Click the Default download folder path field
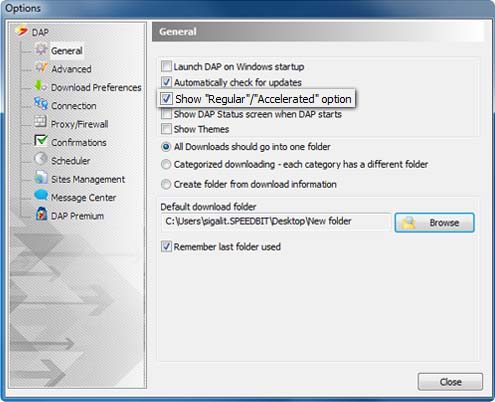 pyautogui.click(x=276, y=221)
